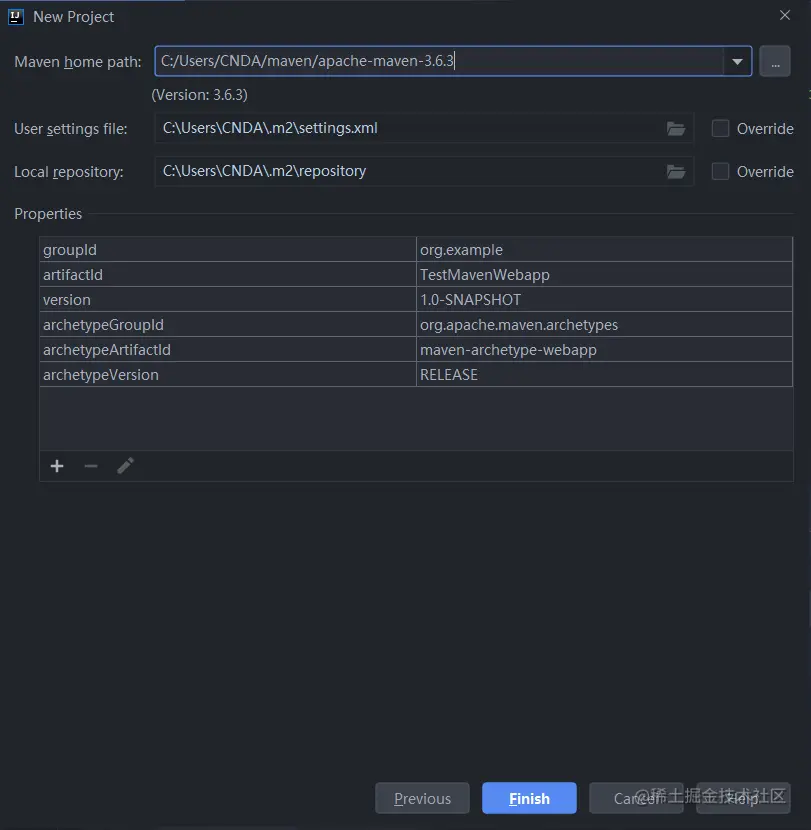Select the groupId property name cell
Image resolution: width=811 pixels, height=830 pixels.
(x=228, y=250)
